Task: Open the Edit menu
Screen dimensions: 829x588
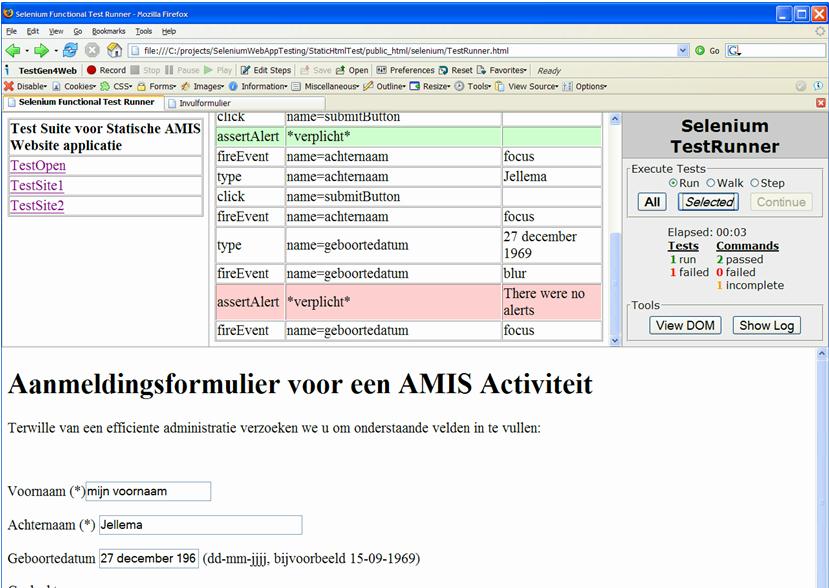Action: (x=33, y=31)
